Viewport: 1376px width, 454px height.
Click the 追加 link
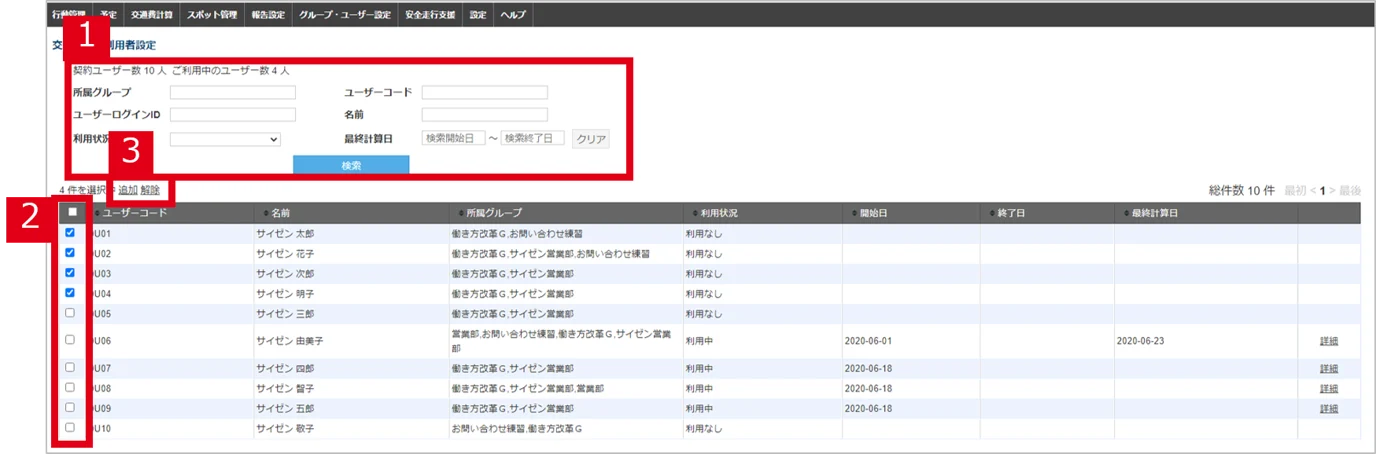pos(128,190)
